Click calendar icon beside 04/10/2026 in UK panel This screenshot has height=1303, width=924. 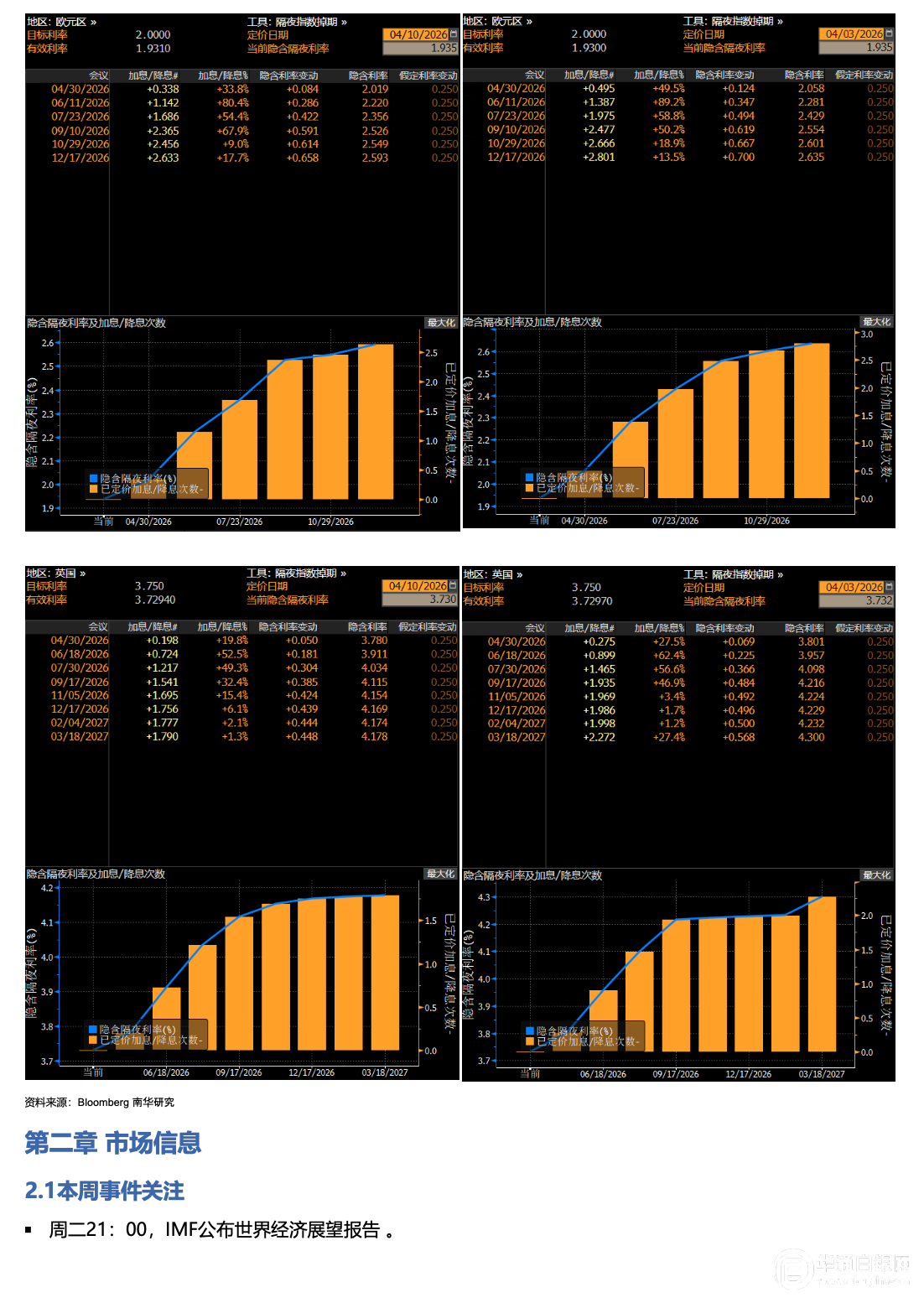pos(454,586)
